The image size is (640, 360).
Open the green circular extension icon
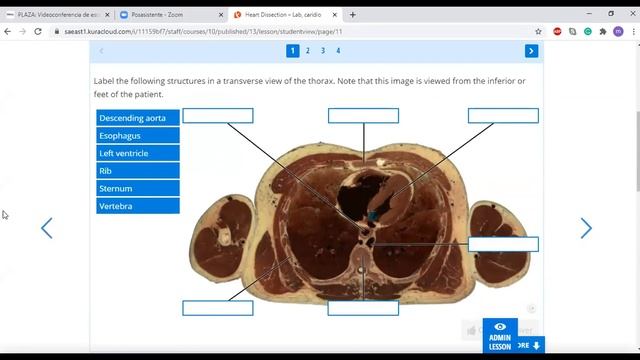click(588, 31)
